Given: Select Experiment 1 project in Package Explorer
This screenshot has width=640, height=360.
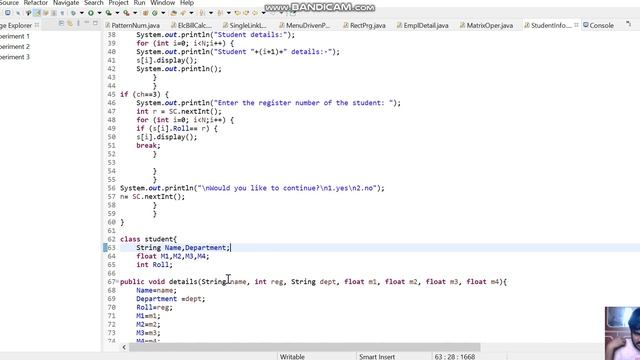Looking at the screenshot, I should 15,36.
